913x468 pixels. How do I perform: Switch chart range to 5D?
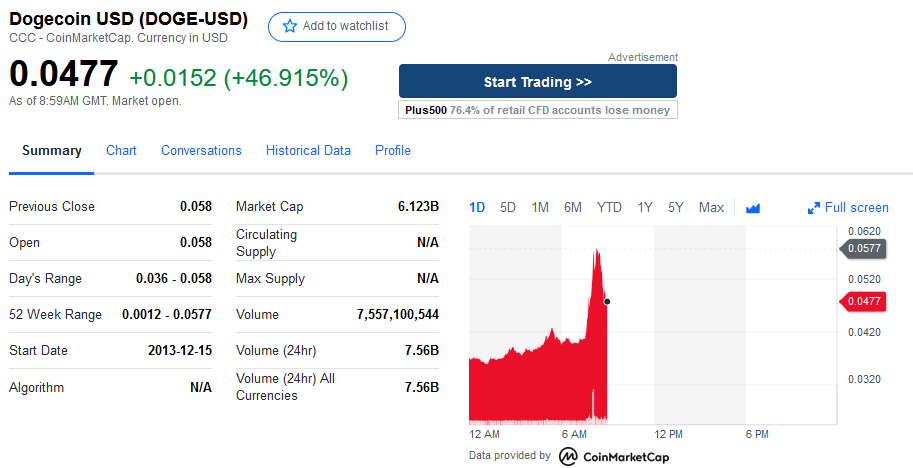coord(508,207)
